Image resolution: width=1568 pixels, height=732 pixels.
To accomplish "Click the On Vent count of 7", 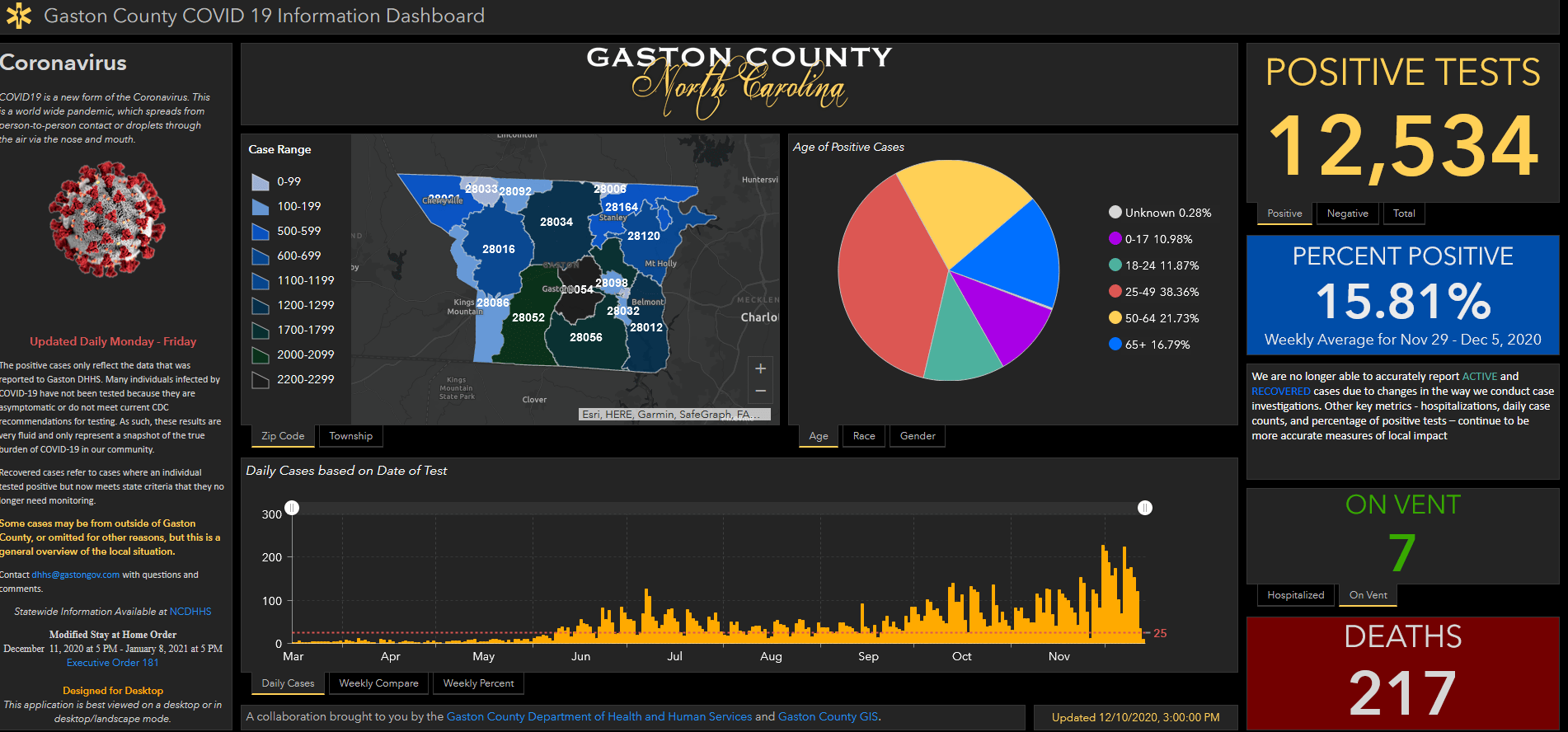I will pyautogui.click(x=1402, y=552).
